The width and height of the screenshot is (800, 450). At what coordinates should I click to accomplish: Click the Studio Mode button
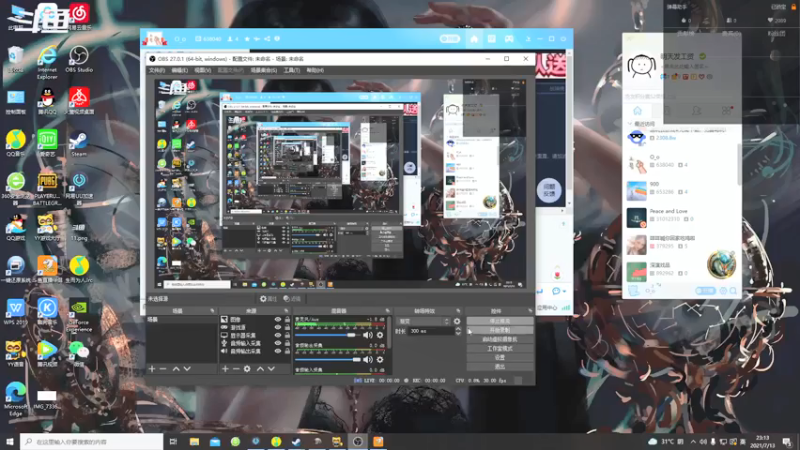500,348
